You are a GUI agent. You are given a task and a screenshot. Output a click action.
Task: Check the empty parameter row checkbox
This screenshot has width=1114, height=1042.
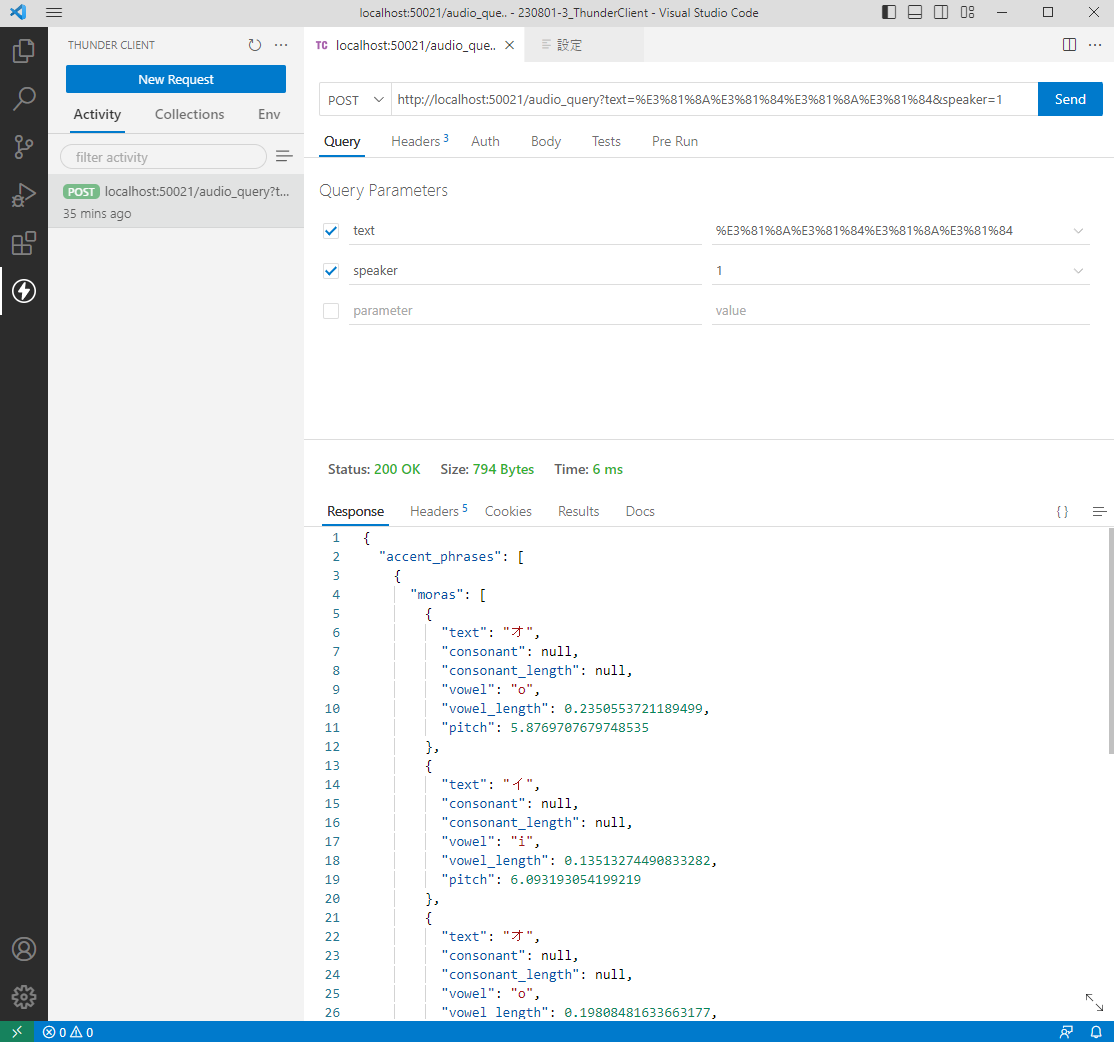[331, 310]
